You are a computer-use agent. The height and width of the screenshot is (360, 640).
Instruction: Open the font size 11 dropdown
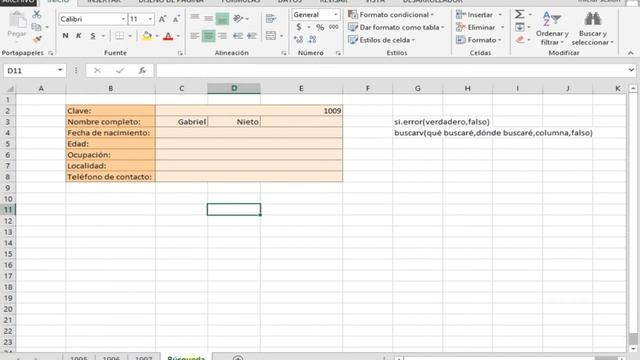point(150,19)
